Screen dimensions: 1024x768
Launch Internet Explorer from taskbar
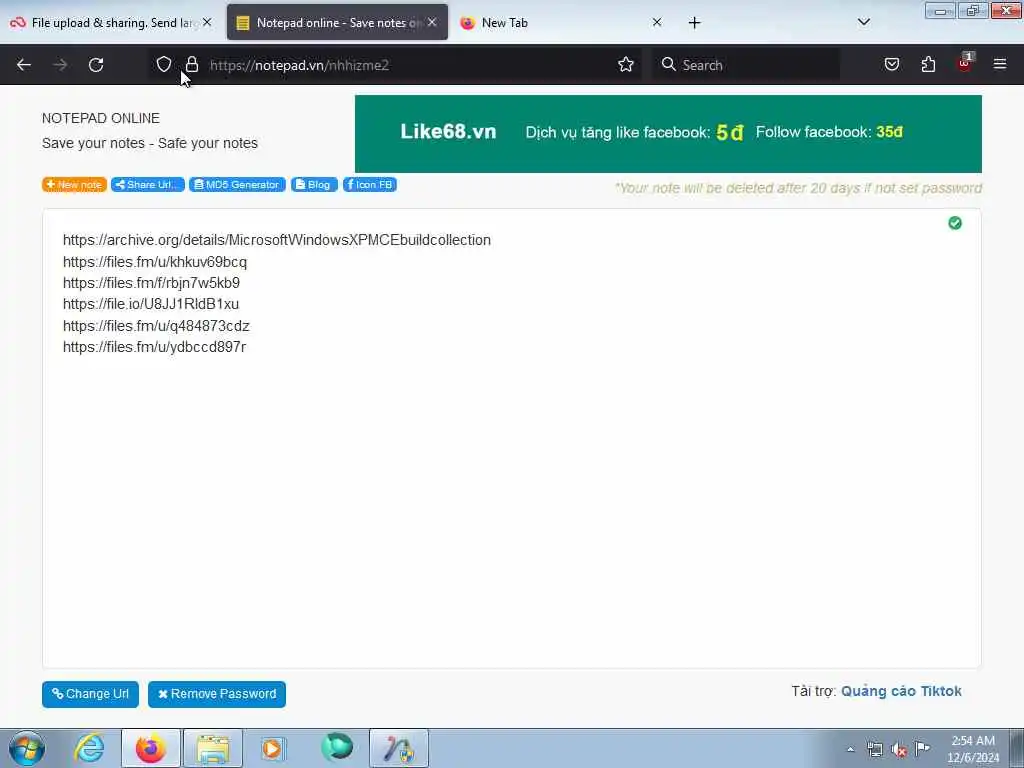89,748
